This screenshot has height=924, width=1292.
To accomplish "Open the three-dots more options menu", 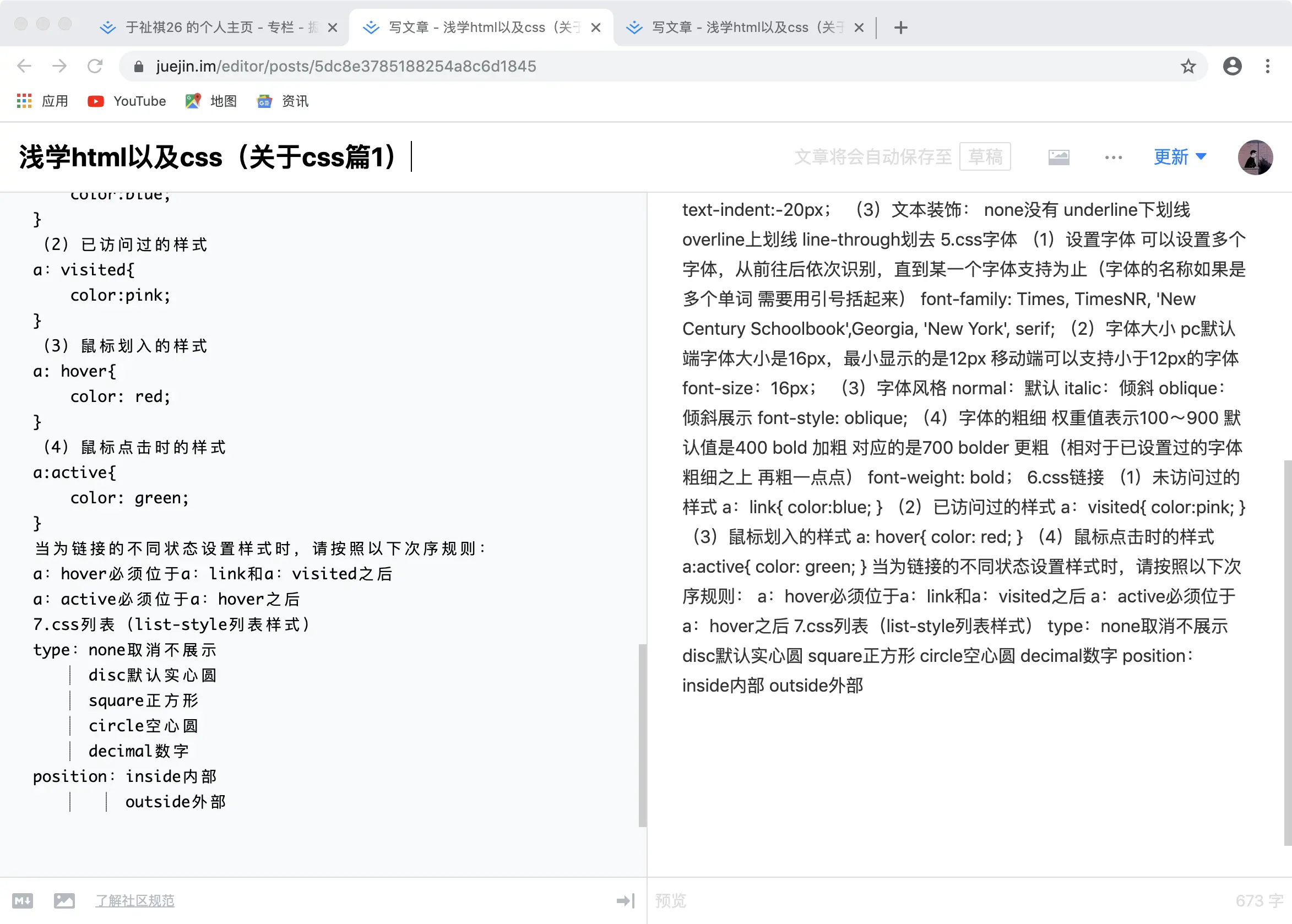I will click(x=1114, y=157).
